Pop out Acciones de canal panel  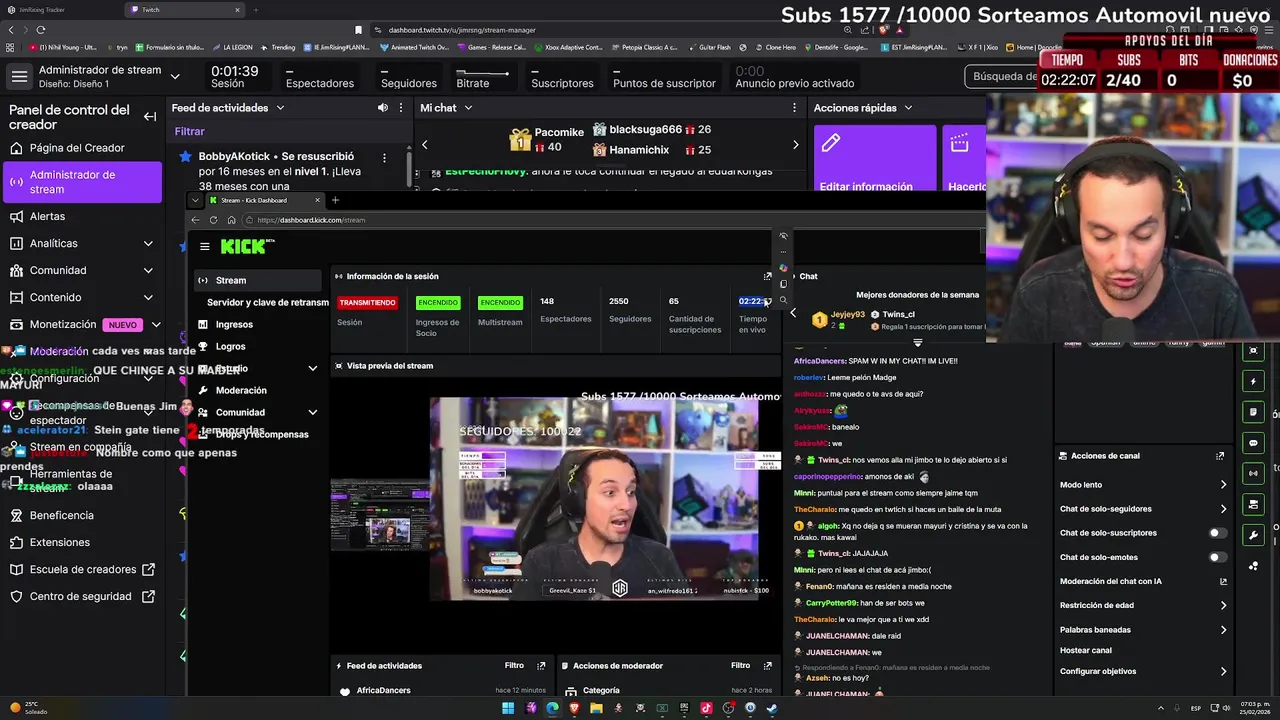[x=1220, y=455]
